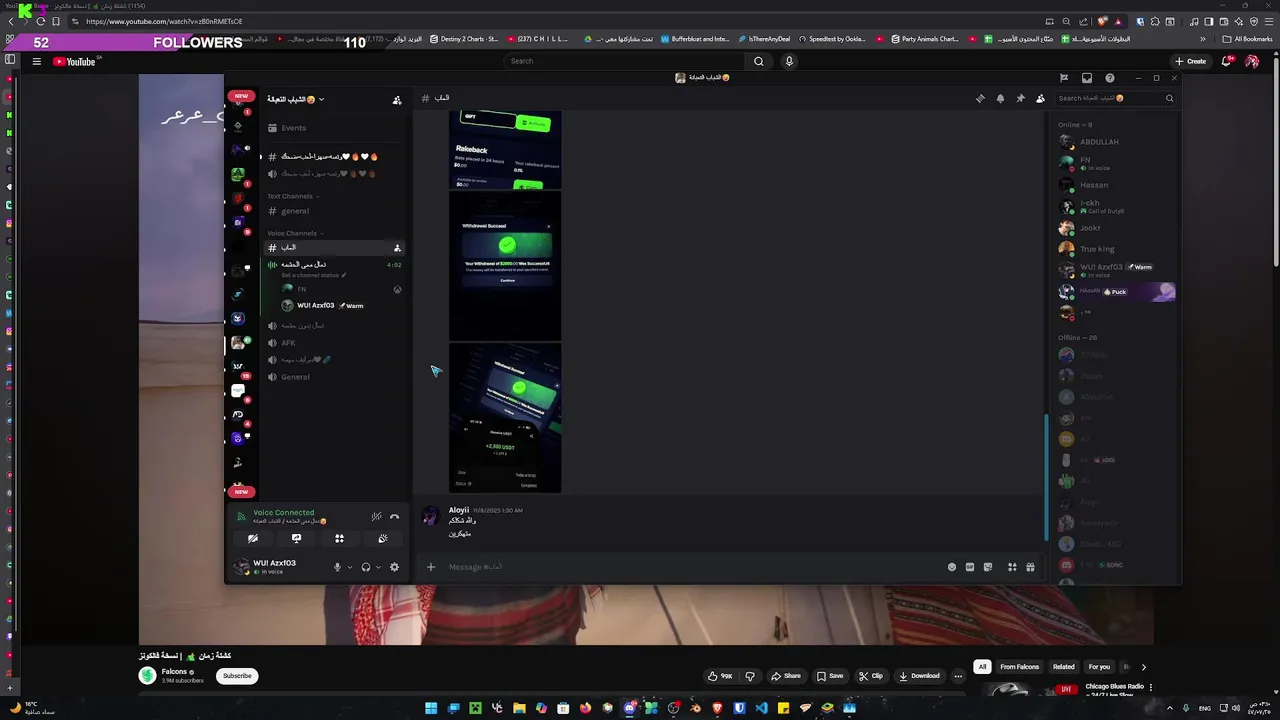Select Related filter chip
The image size is (1280, 720).
(1064, 667)
